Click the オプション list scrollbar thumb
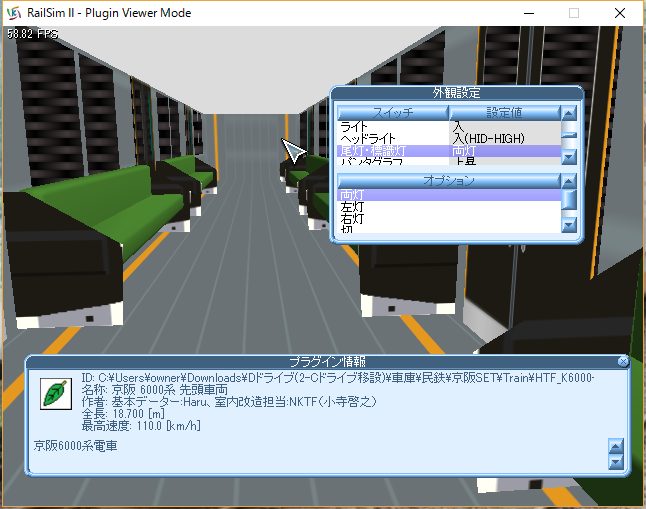The height and width of the screenshot is (509, 646). (569, 199)
